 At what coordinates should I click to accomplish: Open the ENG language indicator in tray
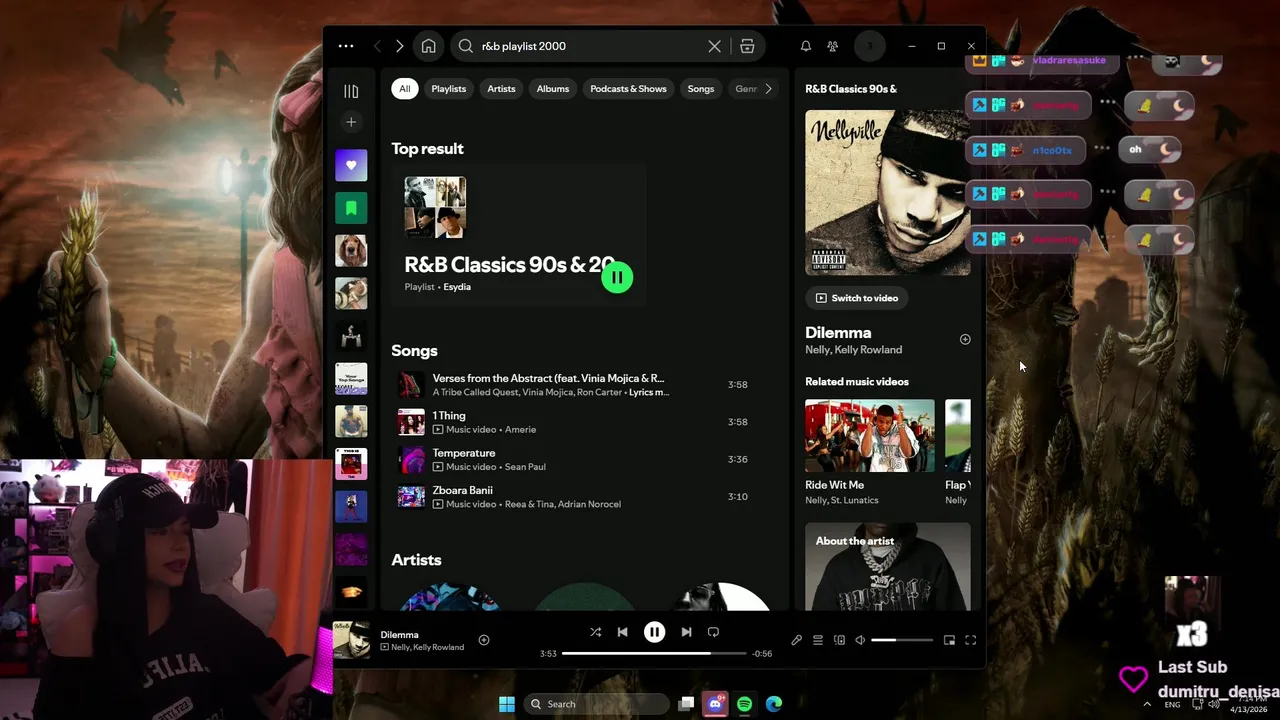coord(1173,704)
